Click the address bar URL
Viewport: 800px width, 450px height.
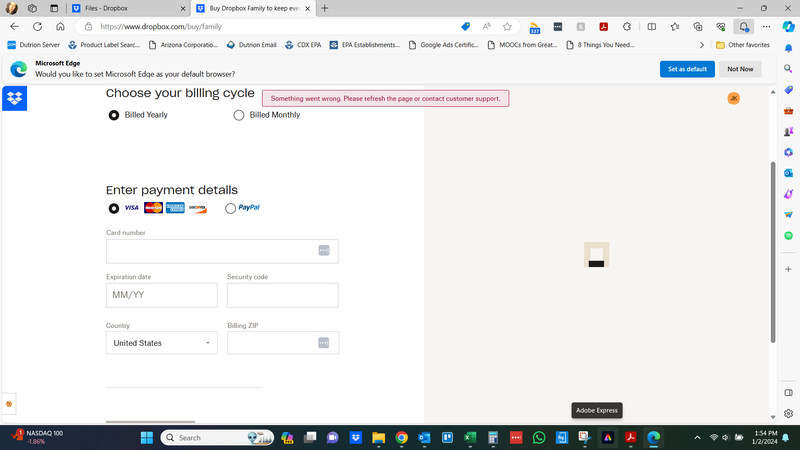point(161,27)
